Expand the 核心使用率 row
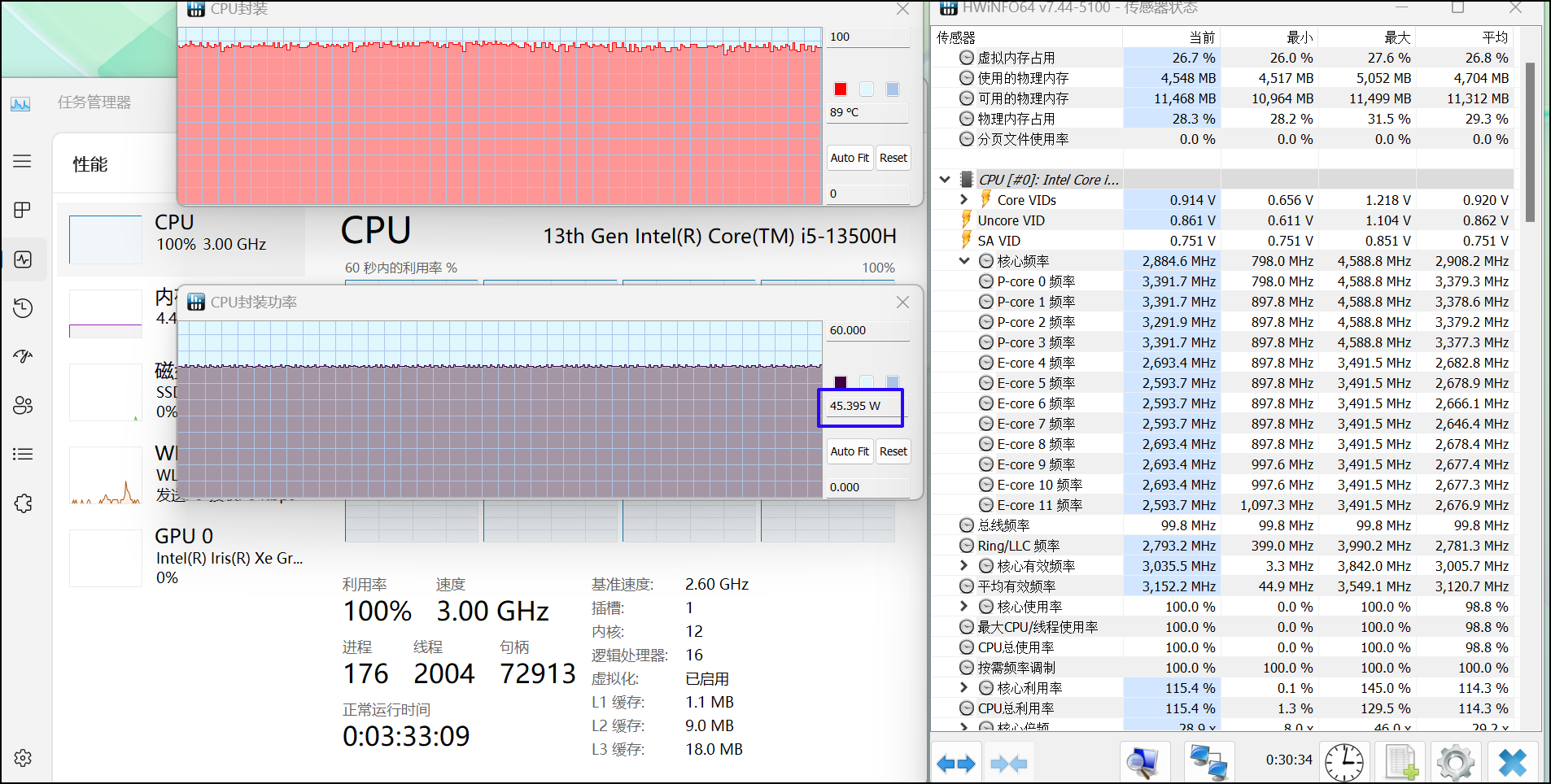The width and height of the screenshot is (1551, 784). click(964, 607)
